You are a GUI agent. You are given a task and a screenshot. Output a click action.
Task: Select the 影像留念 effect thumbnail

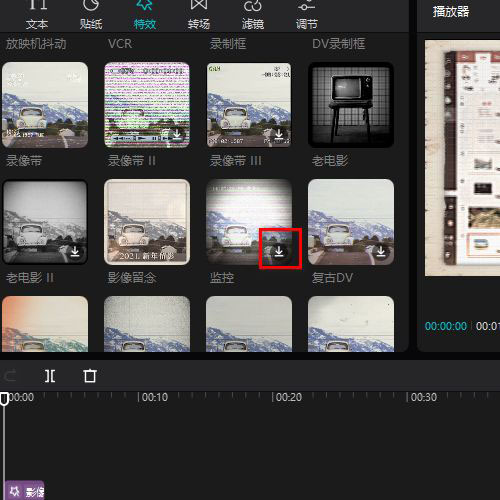tap(147, 222)
